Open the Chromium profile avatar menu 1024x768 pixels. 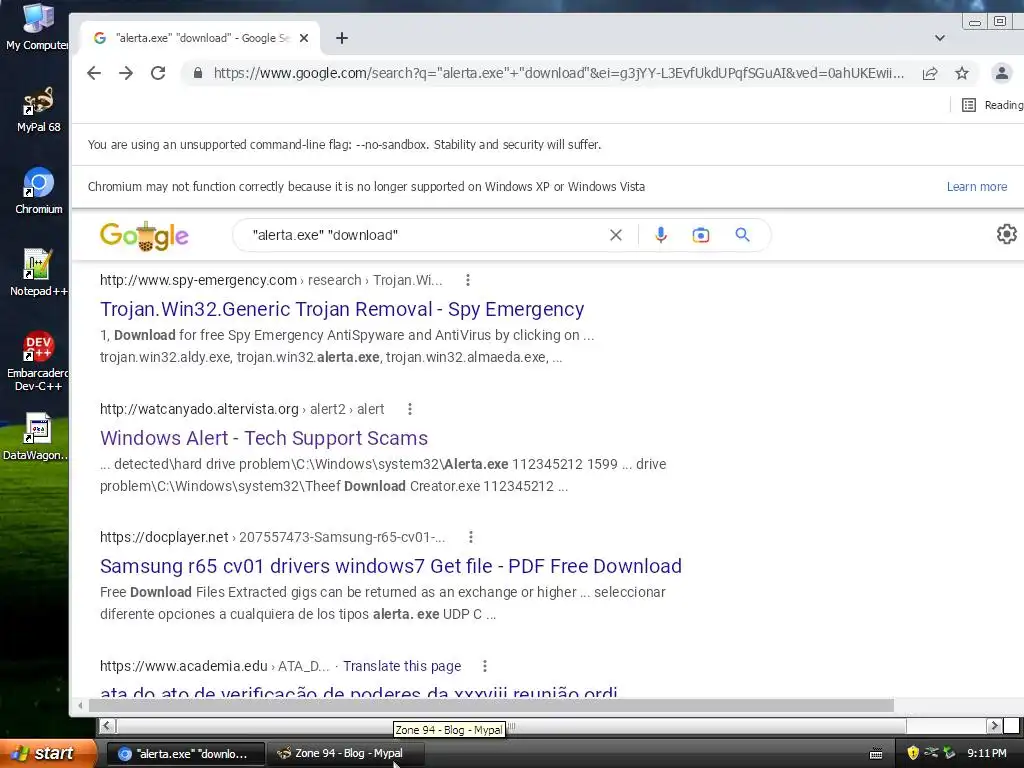[1001, 73]
